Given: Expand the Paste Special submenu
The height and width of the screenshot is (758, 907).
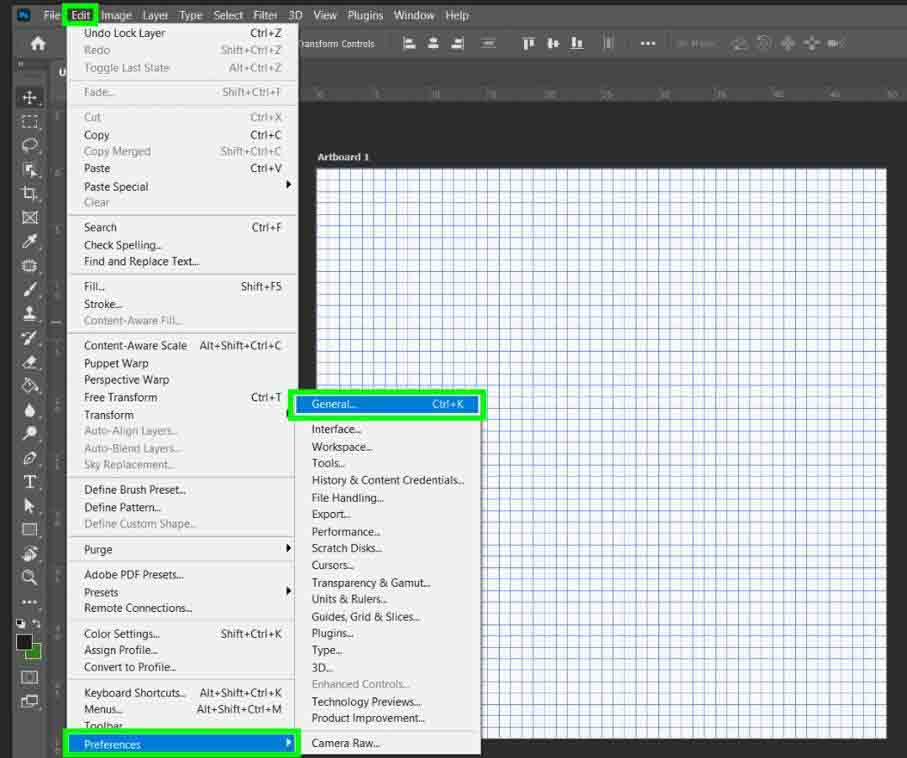Looking at the screenshot, I should tap(182, 186).
